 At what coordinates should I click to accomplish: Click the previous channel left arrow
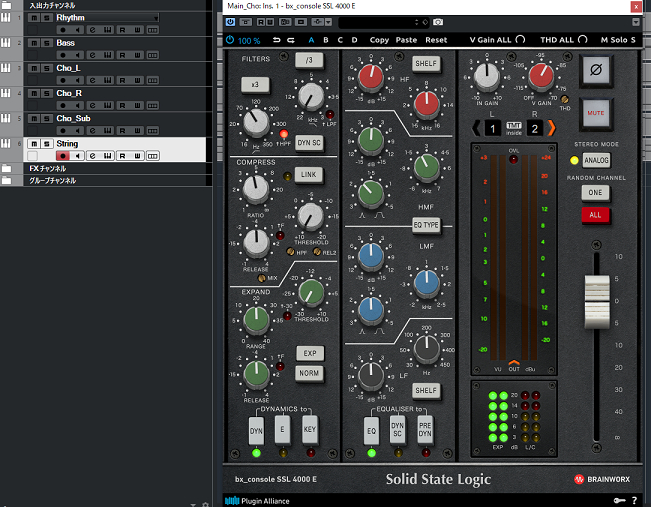click(x=476, y=128)
